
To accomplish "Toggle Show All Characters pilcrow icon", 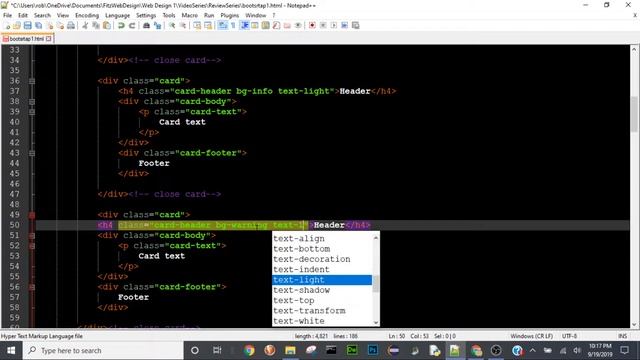I will point(233,26).
